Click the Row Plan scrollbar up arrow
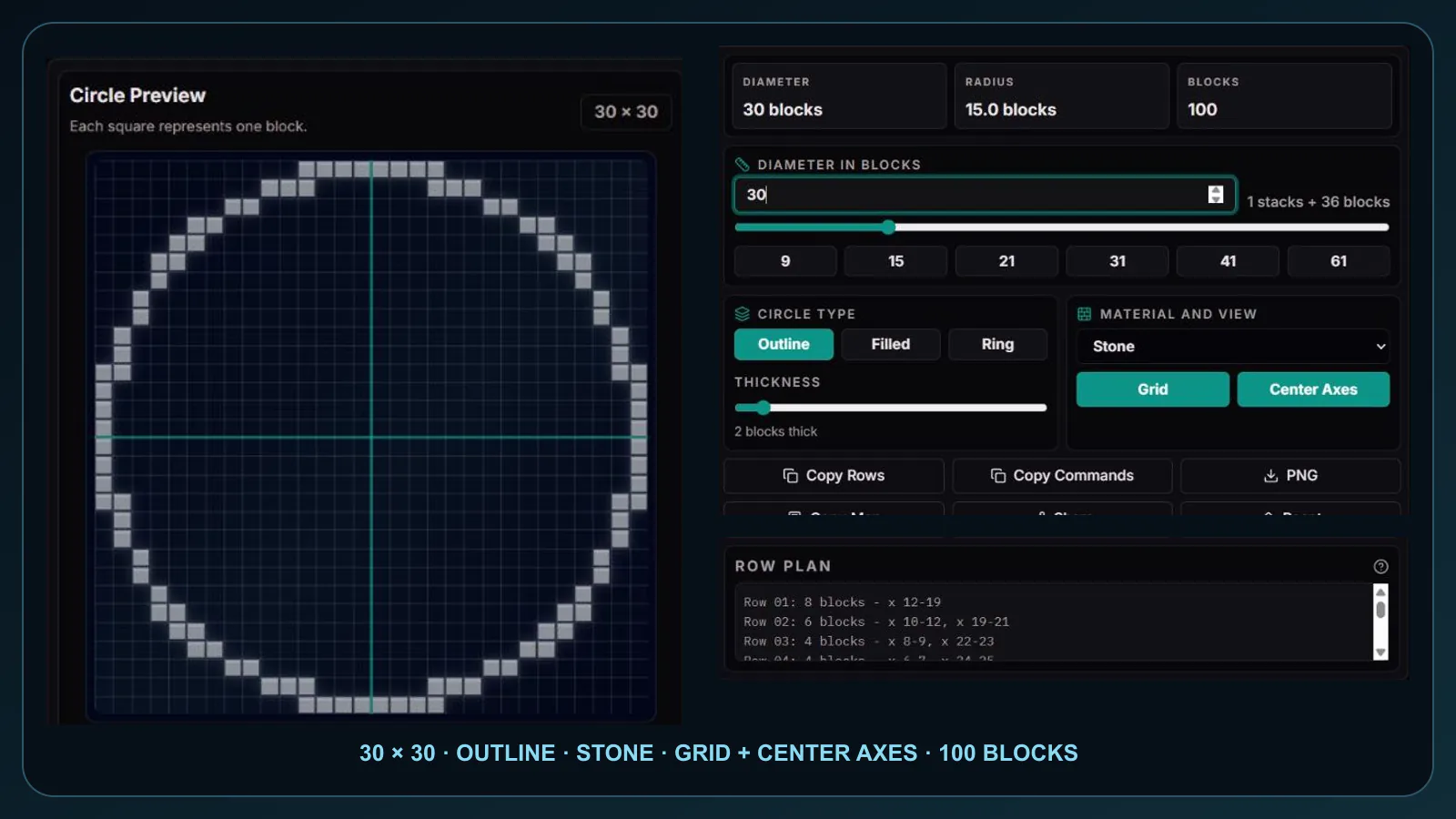 [1380, 591]
